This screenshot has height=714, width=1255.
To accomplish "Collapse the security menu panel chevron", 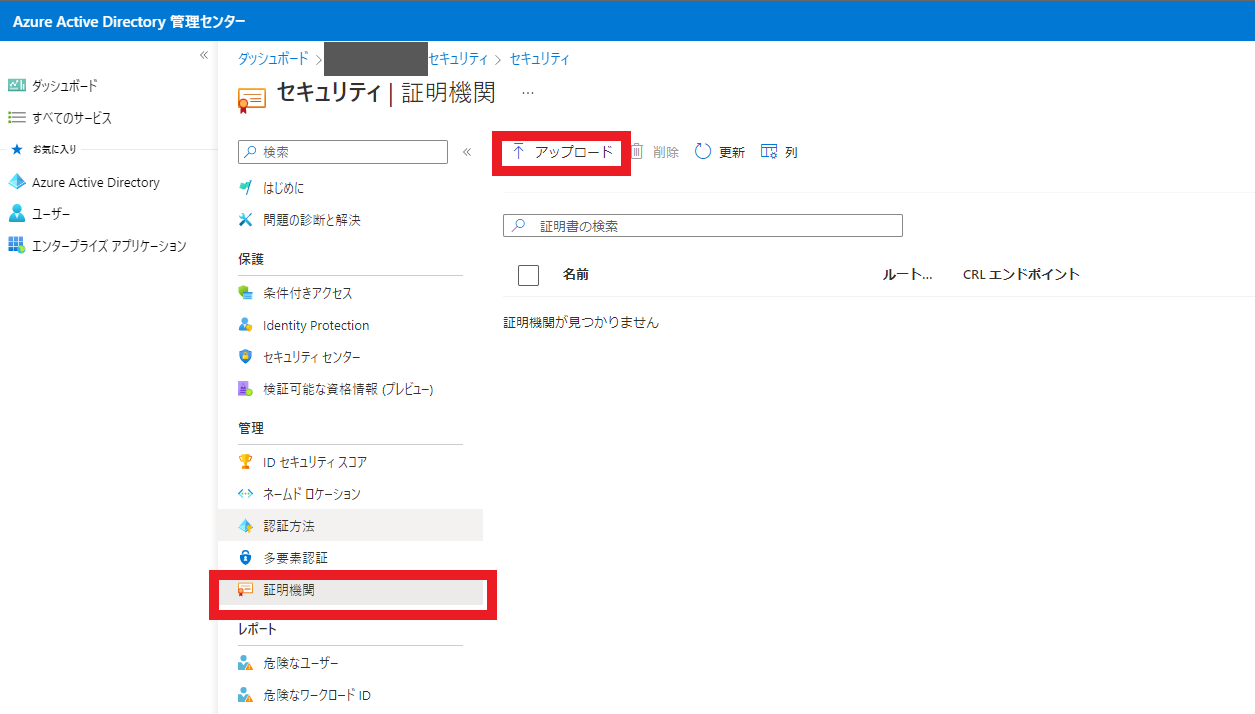I will 466,152.
